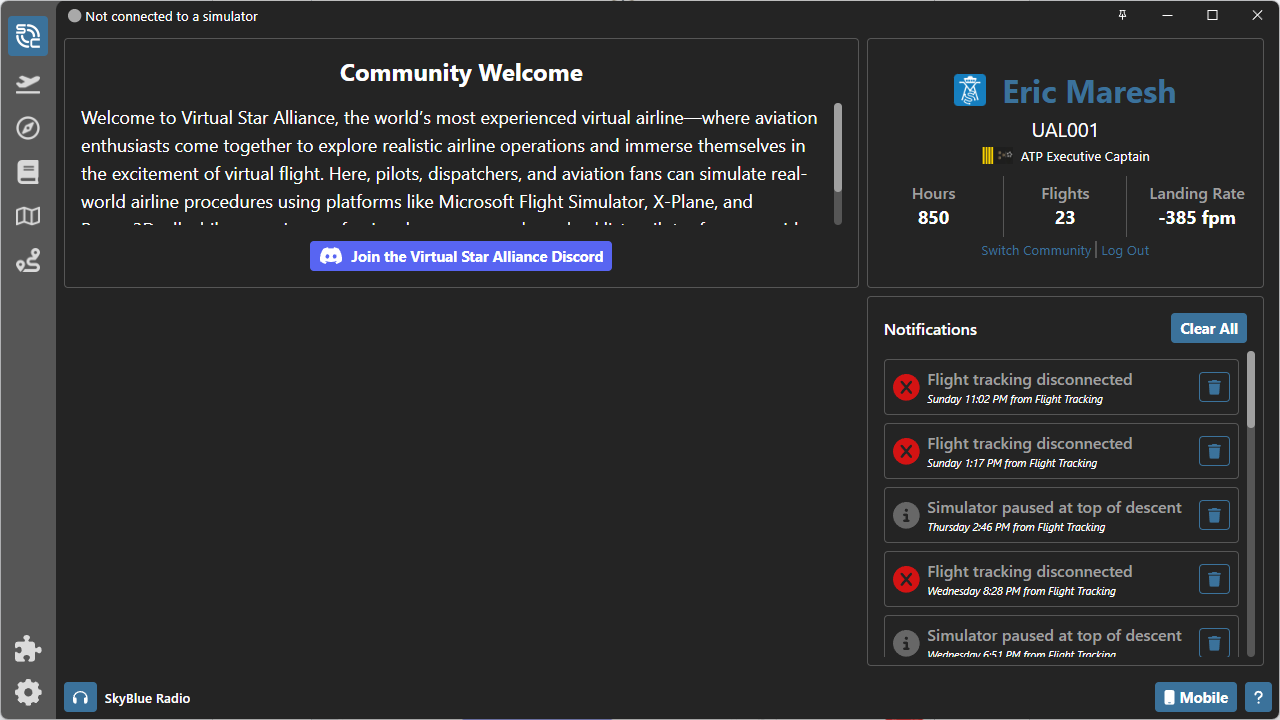Open the logbook book icon in sidebar
The height and width of the screenshot is (720, 1280).
28,172
